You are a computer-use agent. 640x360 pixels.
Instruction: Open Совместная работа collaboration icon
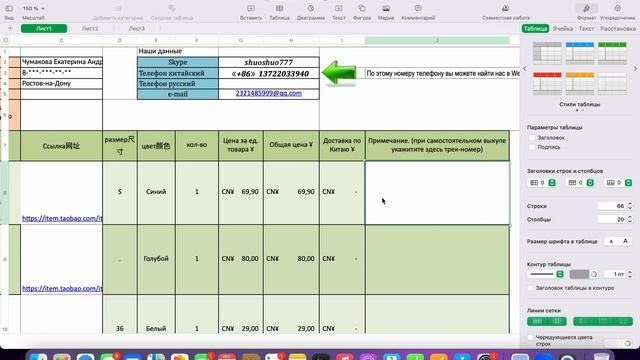(x=506, y=9)
